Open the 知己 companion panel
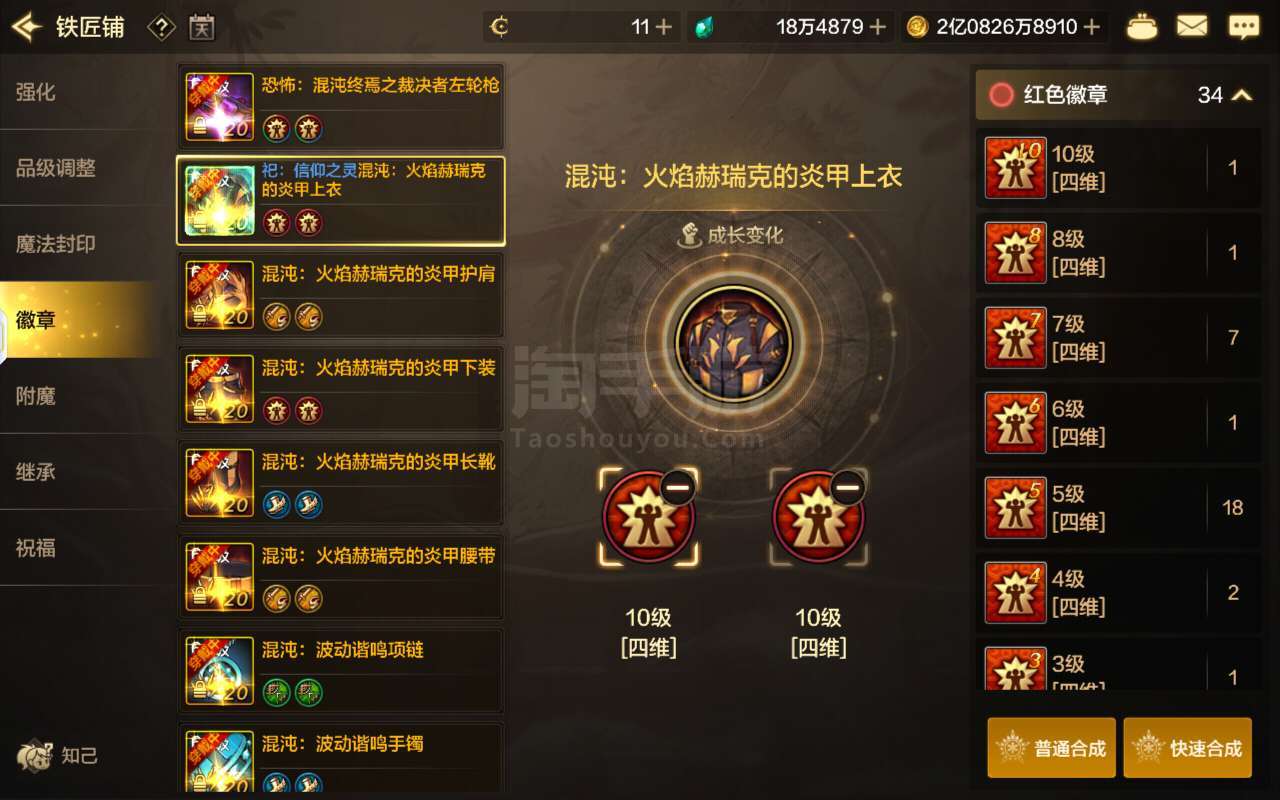The width and height of the screenshot is (1280, 800). pos(58,755)
